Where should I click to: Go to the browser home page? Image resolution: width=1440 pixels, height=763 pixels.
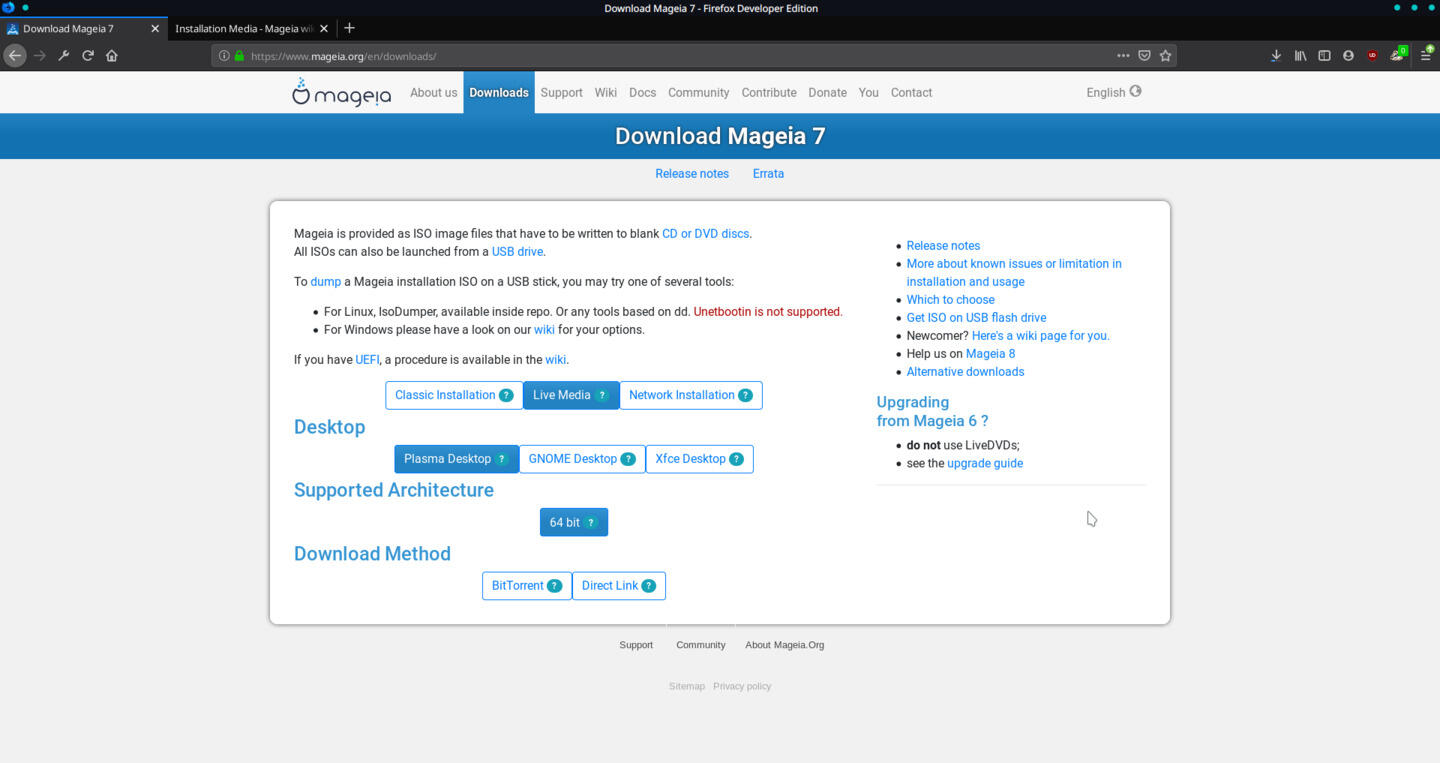coord(112,56)
